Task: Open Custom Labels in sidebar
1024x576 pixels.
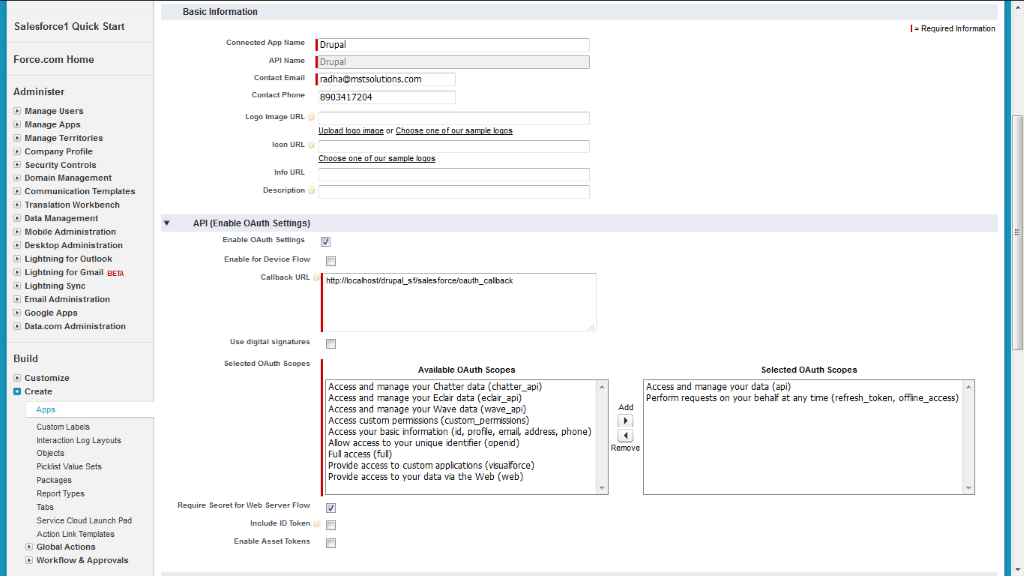Action: (x=63, y=427)
